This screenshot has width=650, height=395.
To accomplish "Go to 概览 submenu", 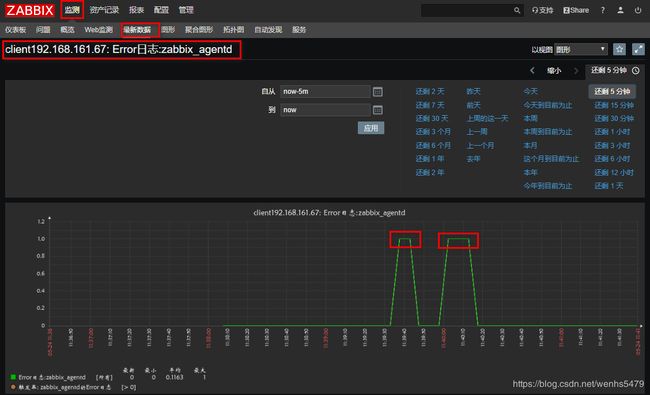I will 67,29.
